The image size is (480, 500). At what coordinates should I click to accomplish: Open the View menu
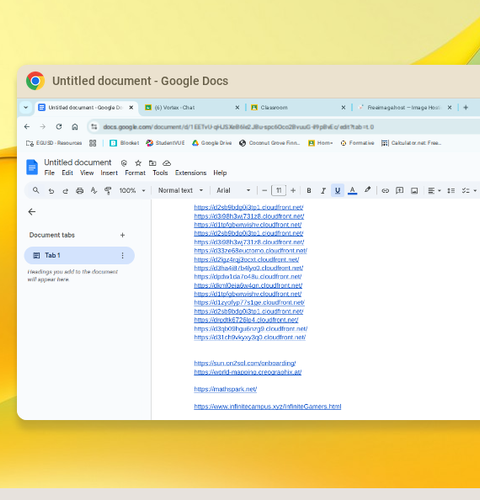coord(87,173)
